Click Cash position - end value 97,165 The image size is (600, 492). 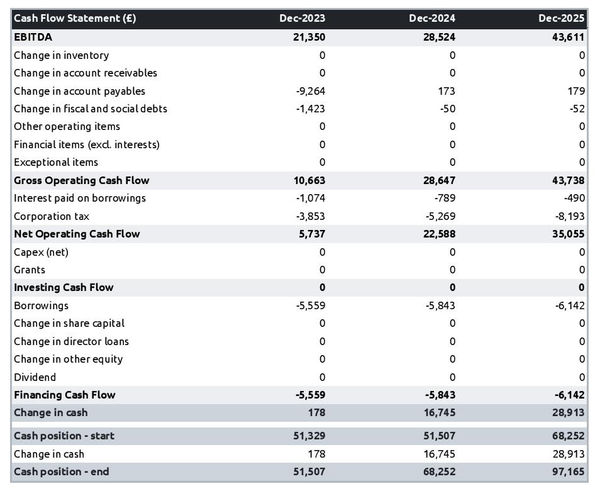[567, 471]
